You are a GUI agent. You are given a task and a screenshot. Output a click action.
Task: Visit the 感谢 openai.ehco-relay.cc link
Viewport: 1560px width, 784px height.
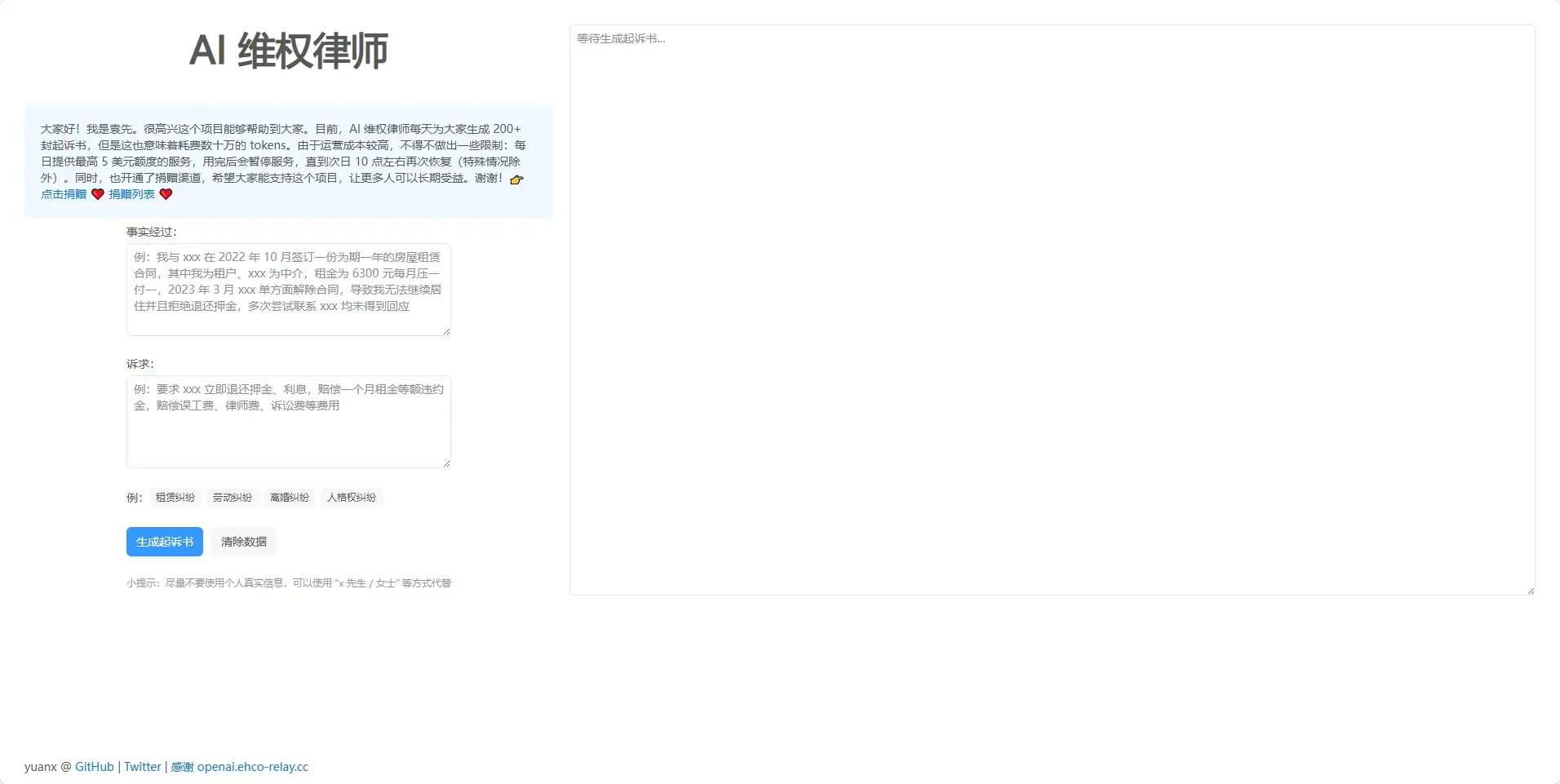point(240,767)
